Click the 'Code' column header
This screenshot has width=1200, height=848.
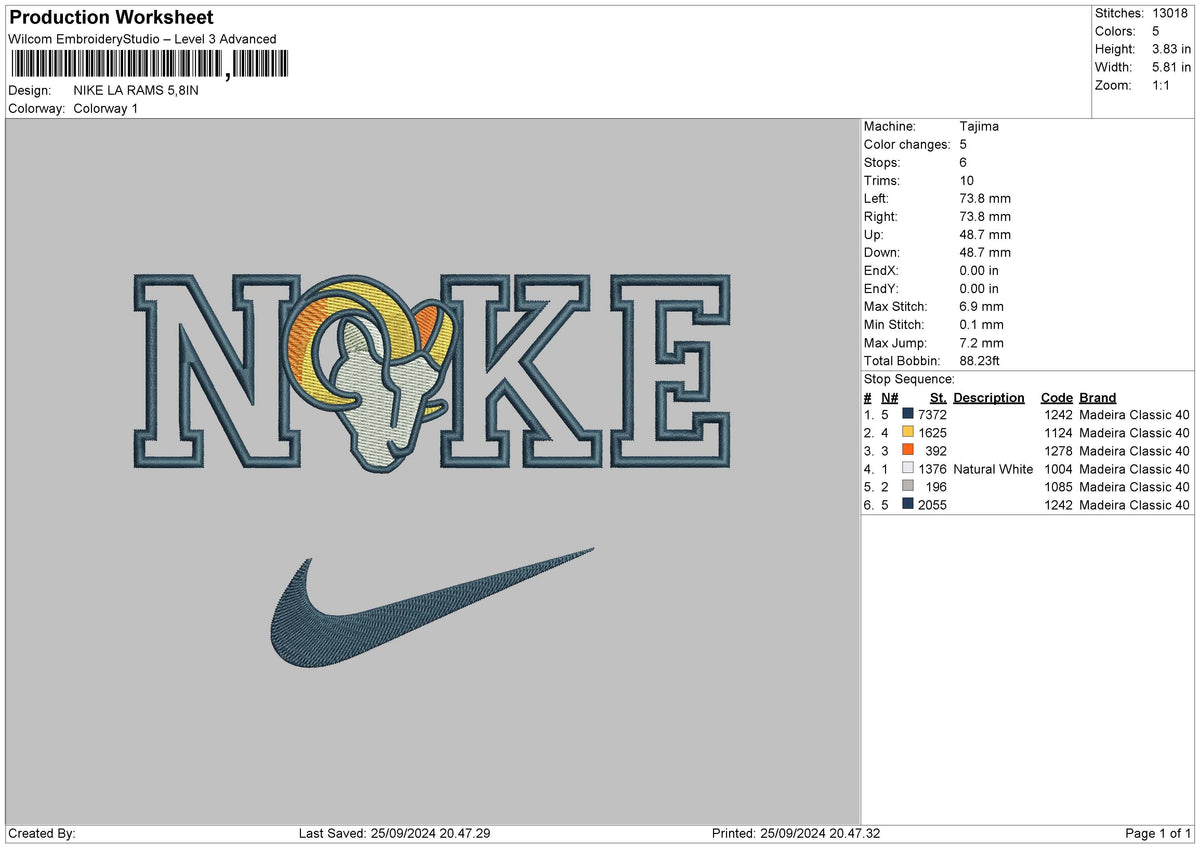pyautogui.click(x=1056, y=397)
